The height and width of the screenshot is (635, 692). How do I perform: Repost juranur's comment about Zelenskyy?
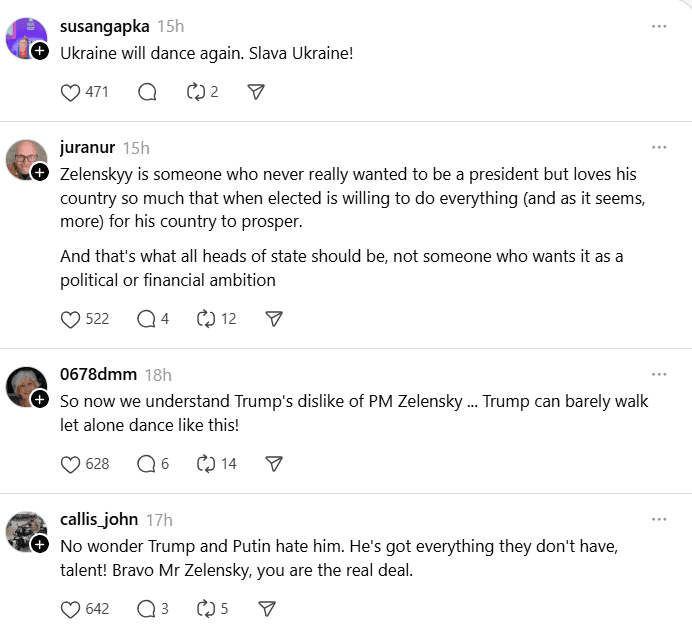click(x=207, y=319)
